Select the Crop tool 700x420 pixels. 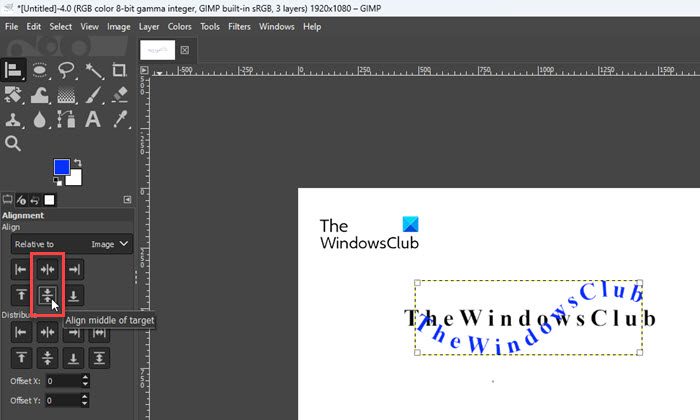click(x=119, y=70)
